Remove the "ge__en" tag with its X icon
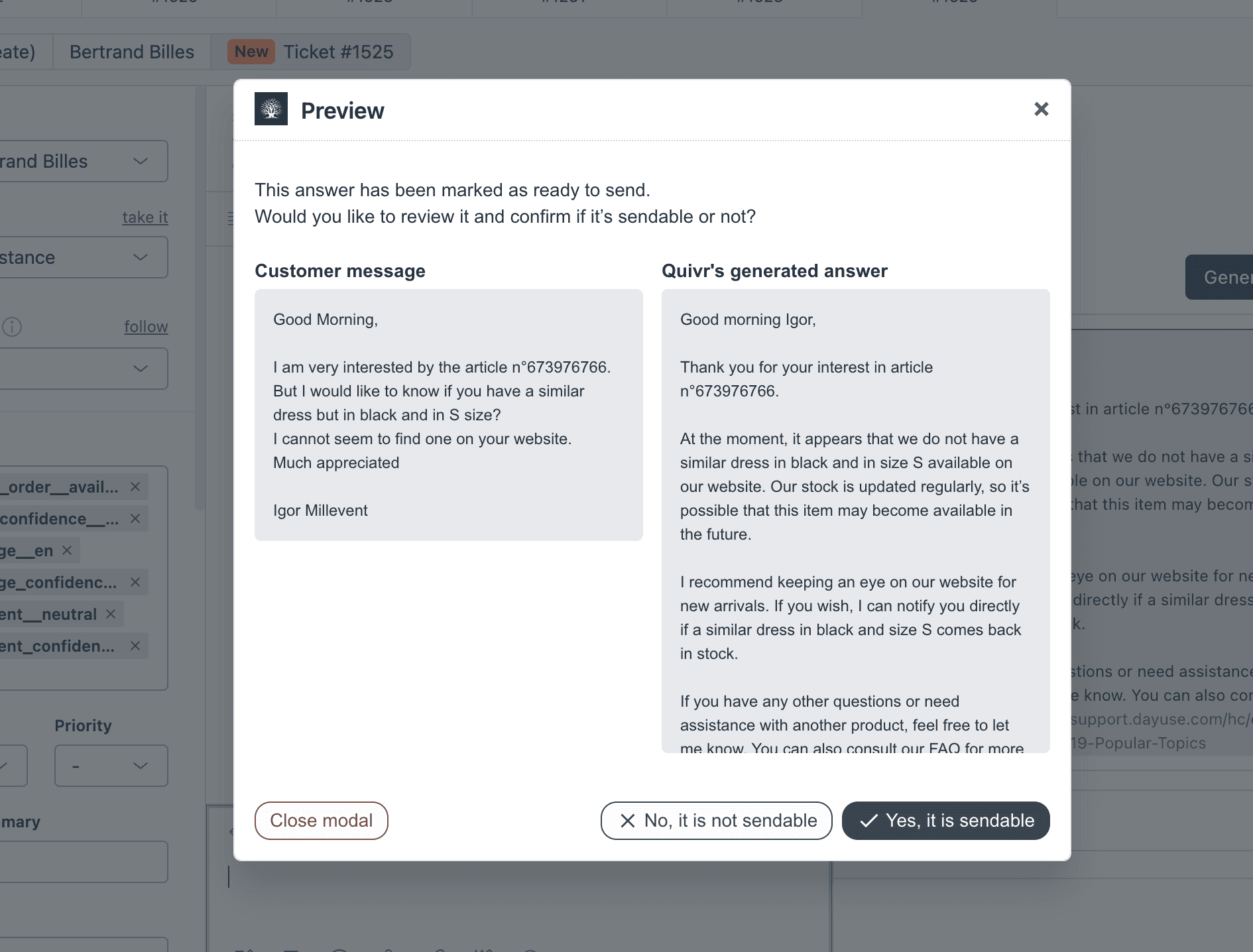This screenshot has width=1253, height=952. coord(66,550)
